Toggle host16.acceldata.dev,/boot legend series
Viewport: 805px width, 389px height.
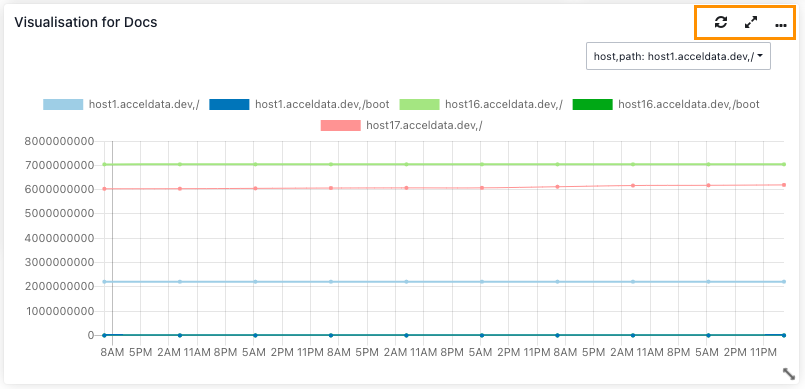coord(666,104)
